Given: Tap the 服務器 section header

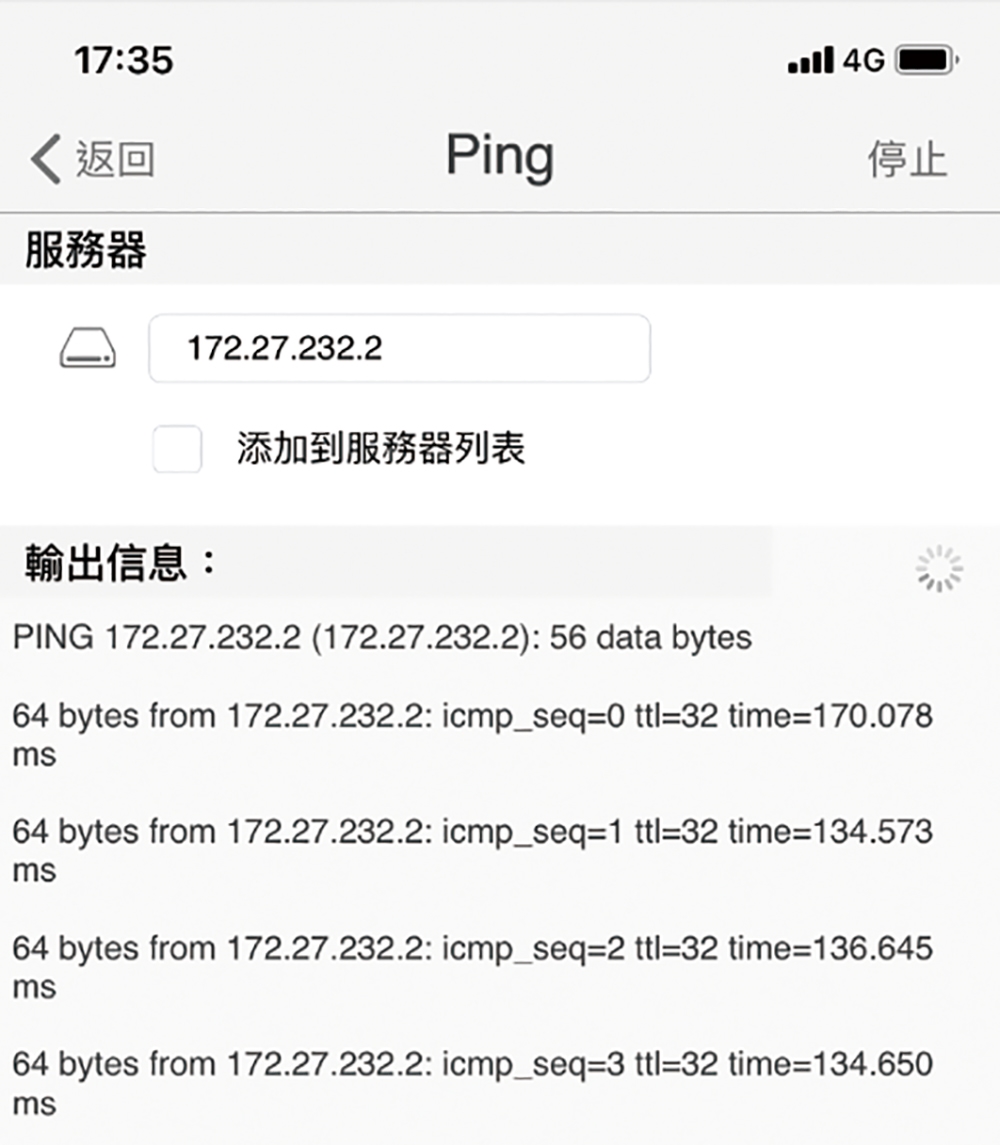Looking at the screenshot, I should pyautogui.click(x=86, y=250).
